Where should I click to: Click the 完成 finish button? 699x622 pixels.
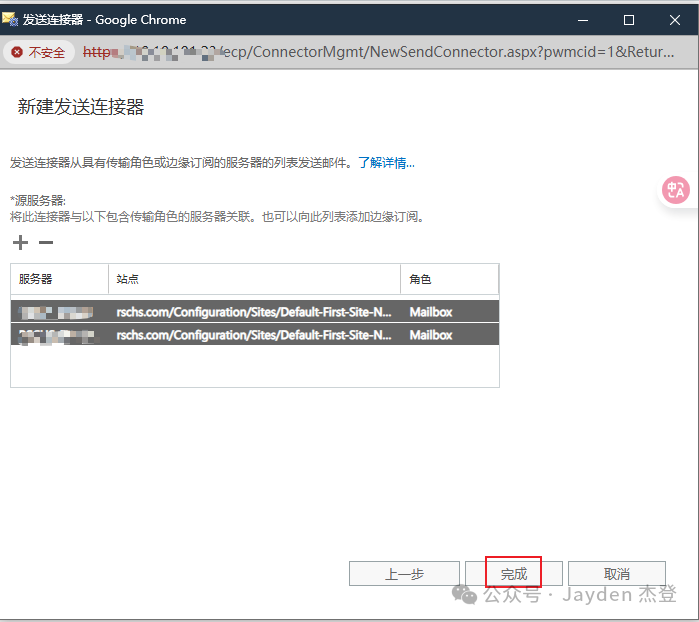[x=513, y=573]
